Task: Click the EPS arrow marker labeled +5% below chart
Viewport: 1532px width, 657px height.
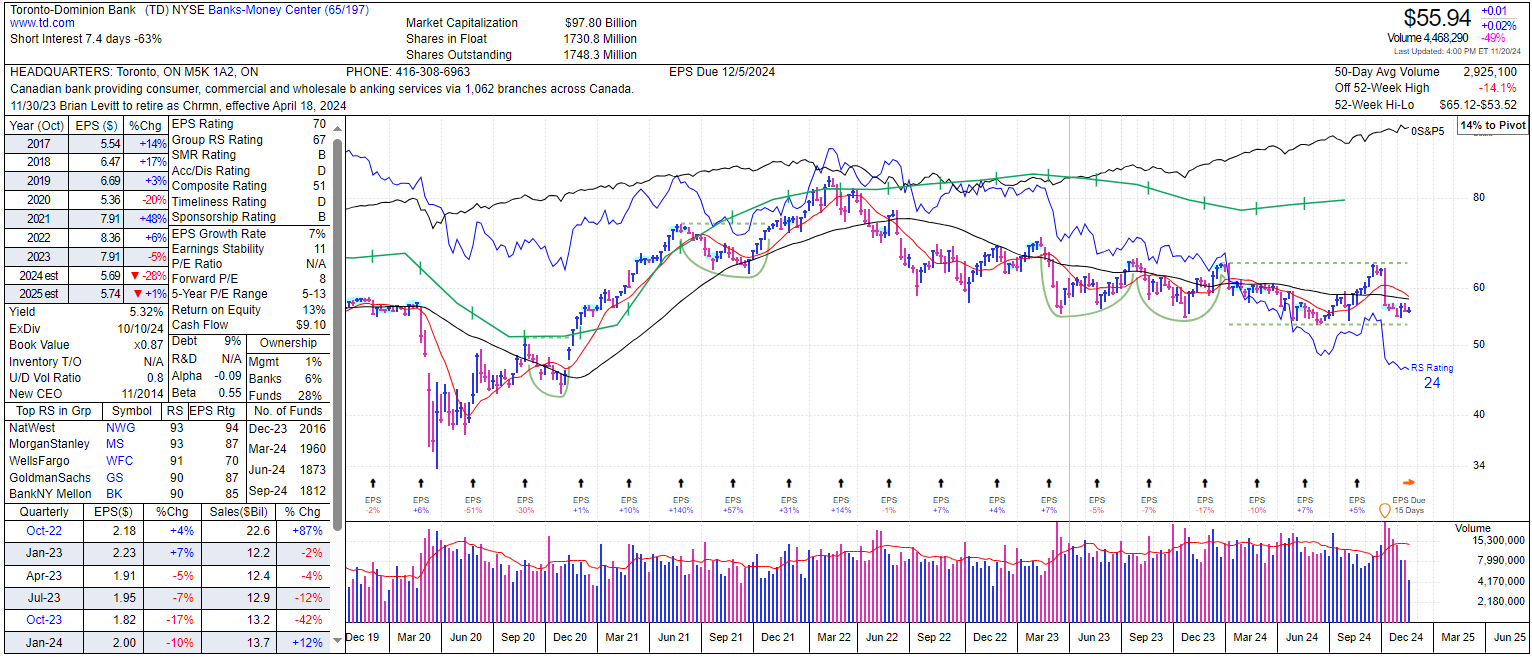Action: [1357, 482]
